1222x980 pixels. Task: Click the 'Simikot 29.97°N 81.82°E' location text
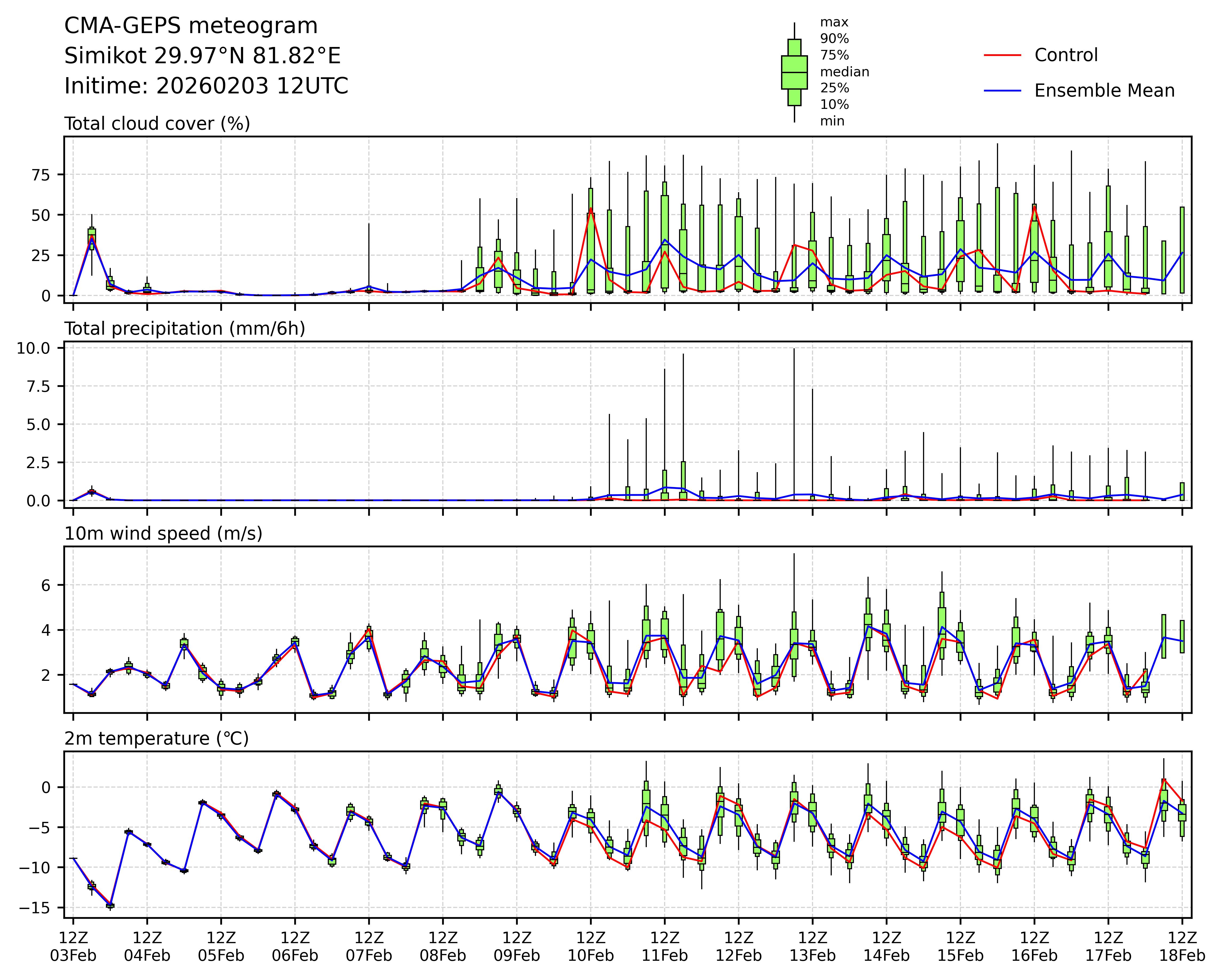[x=202, y=56]
